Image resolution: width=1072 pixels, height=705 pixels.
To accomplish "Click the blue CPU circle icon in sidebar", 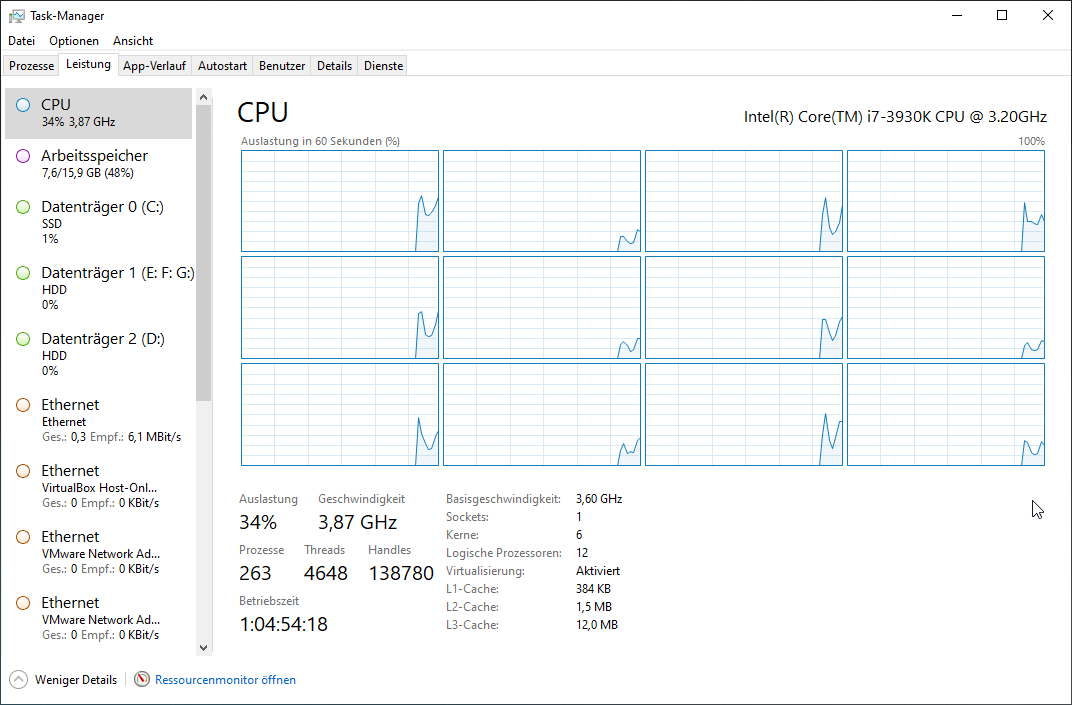I will [23, 105].
